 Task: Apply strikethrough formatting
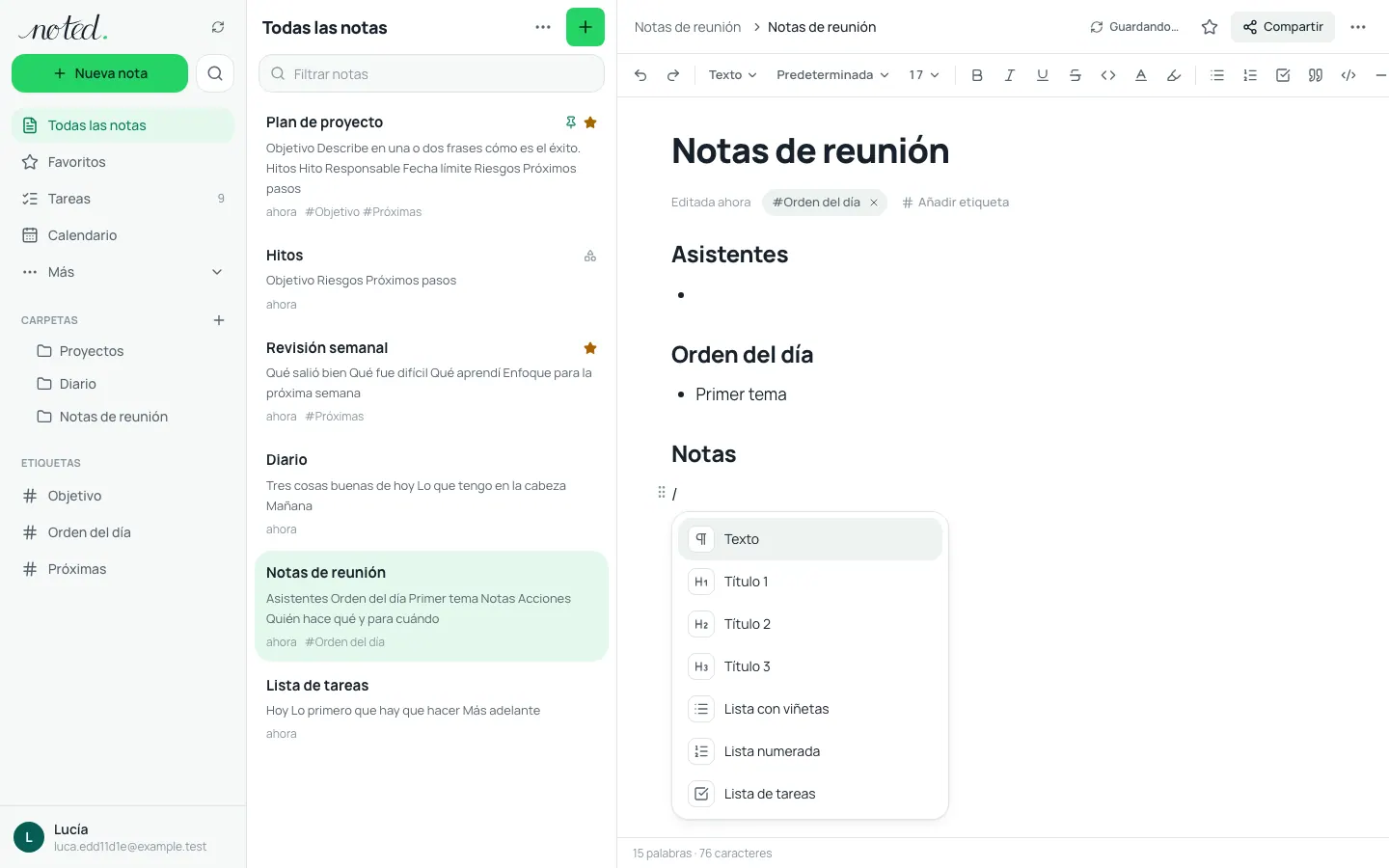1076,75
